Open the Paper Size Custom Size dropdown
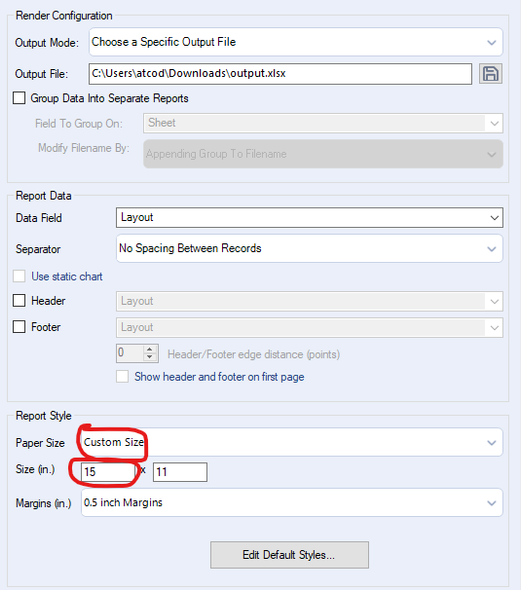Image resolution: width=521 pixels, height=590 pixels. pyautogui.click(x=292, y=442)
